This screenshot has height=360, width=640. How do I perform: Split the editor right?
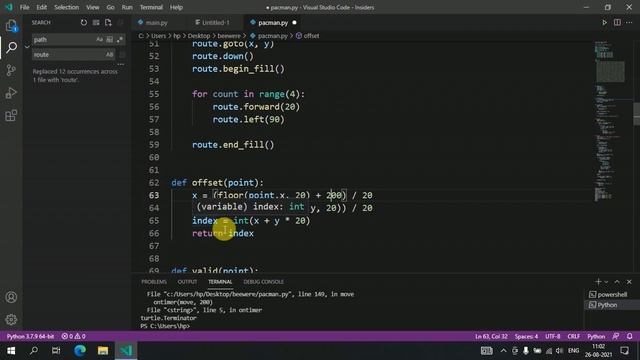[617, 22]
